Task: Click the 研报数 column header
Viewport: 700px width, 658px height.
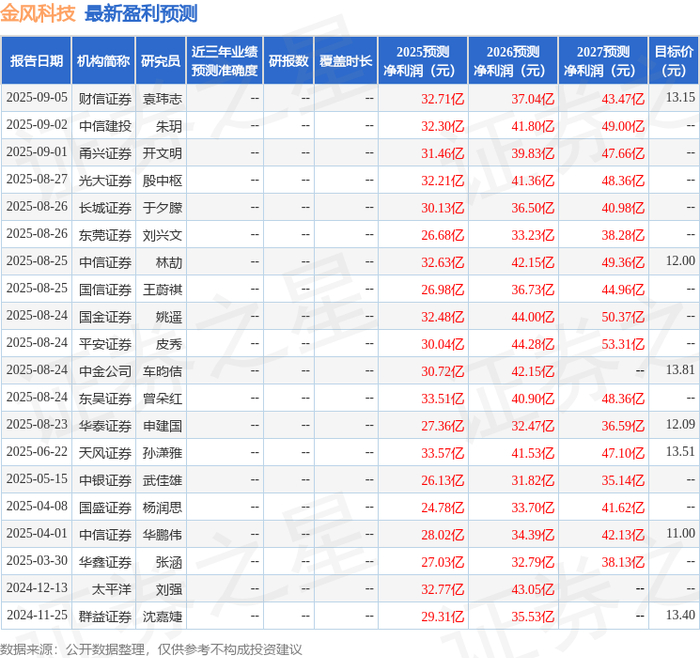Action: 288,61
